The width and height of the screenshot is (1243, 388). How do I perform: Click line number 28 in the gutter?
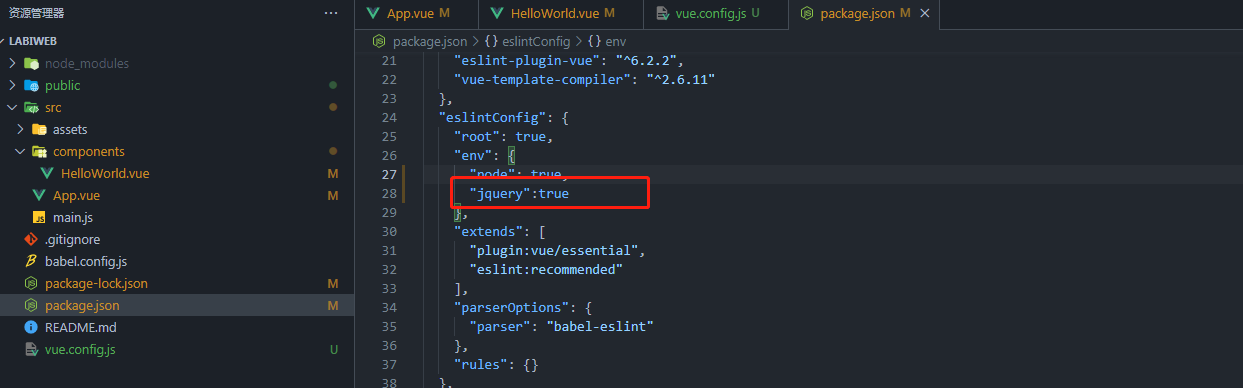[389, 193]
